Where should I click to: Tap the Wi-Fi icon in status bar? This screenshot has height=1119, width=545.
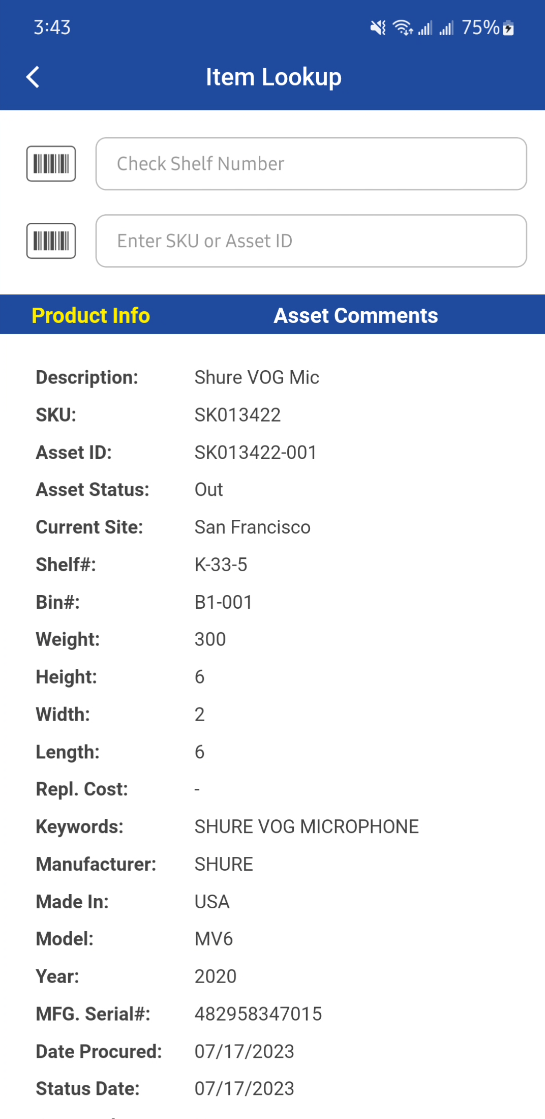(x=402, y=28)
